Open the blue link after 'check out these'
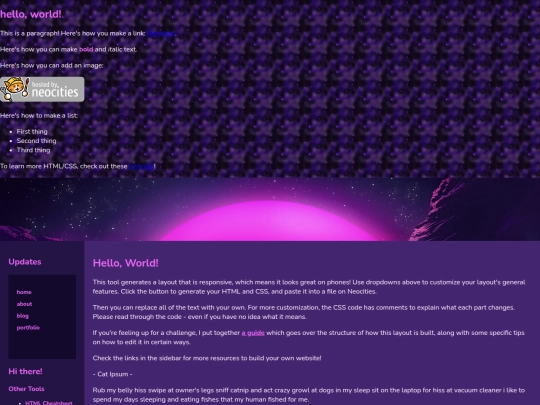 [141, 166]
